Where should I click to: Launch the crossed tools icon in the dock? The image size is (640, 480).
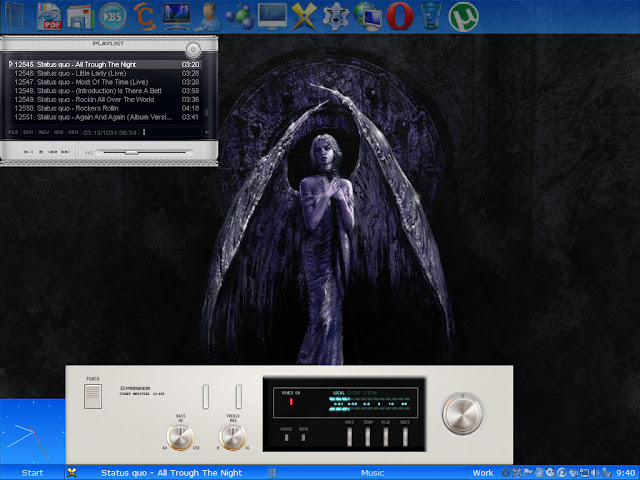[x=304, y=15]
